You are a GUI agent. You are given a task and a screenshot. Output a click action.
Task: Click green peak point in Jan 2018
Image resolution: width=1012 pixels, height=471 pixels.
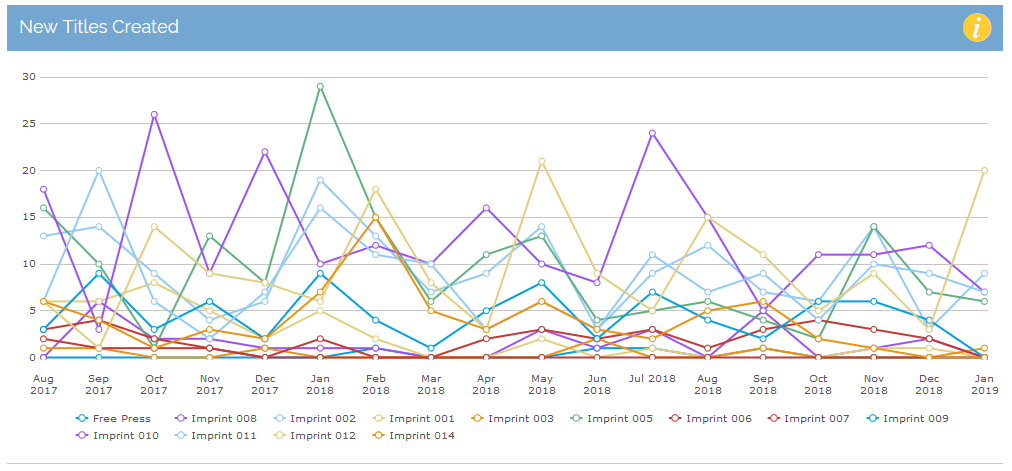click(320, 87)
